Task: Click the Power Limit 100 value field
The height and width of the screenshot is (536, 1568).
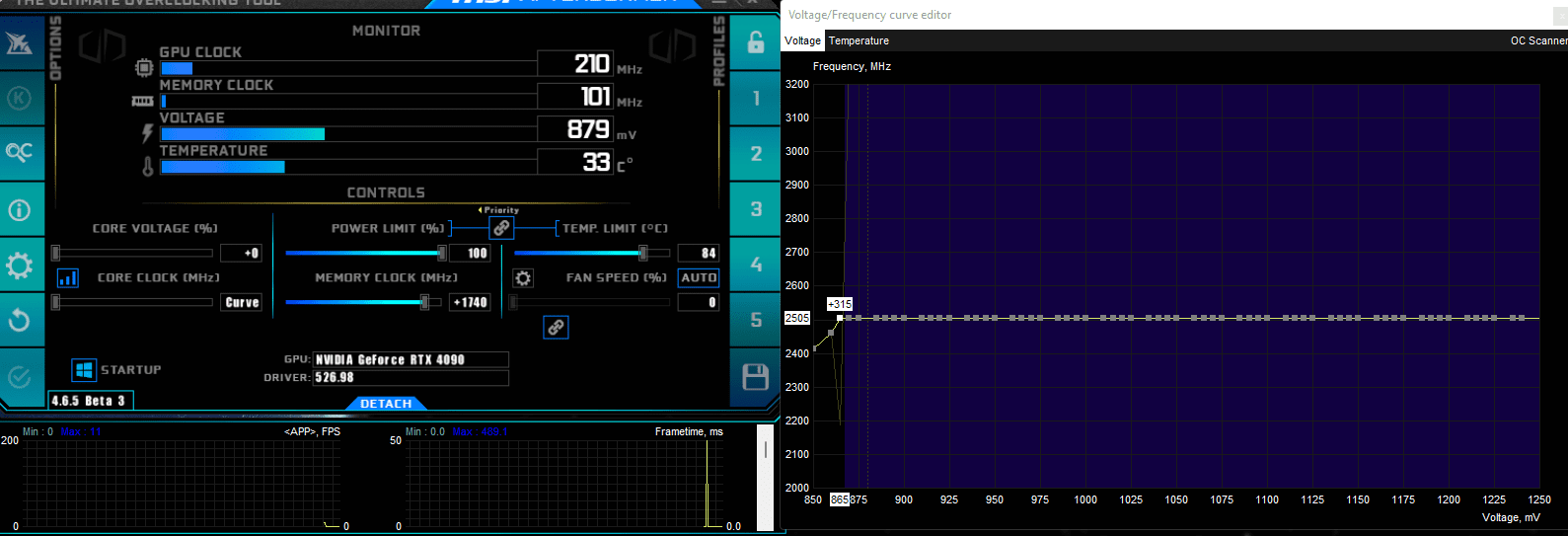Action: click(471, 254)
